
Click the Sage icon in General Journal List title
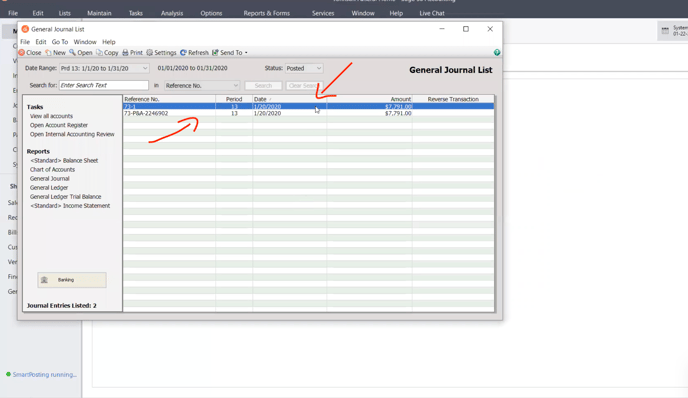(x=25, y=29)
